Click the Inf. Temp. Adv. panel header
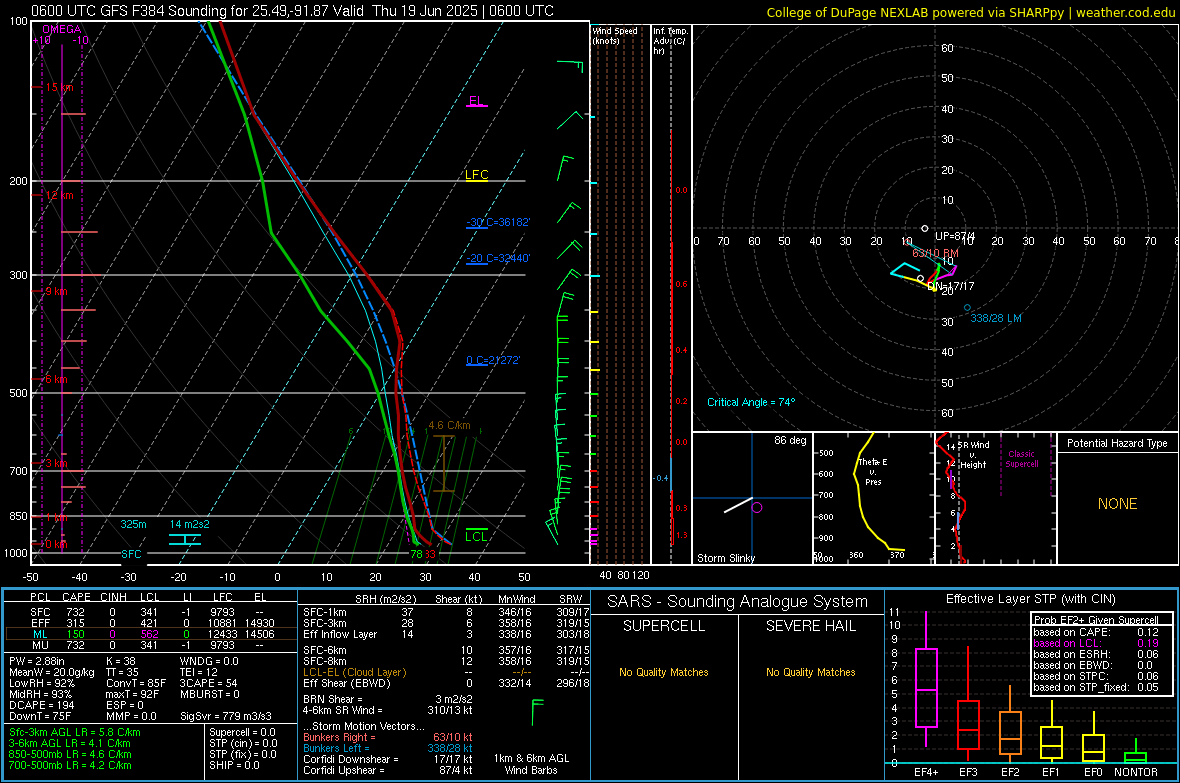The image size is (1180, 783). click(x=670, y=41)
